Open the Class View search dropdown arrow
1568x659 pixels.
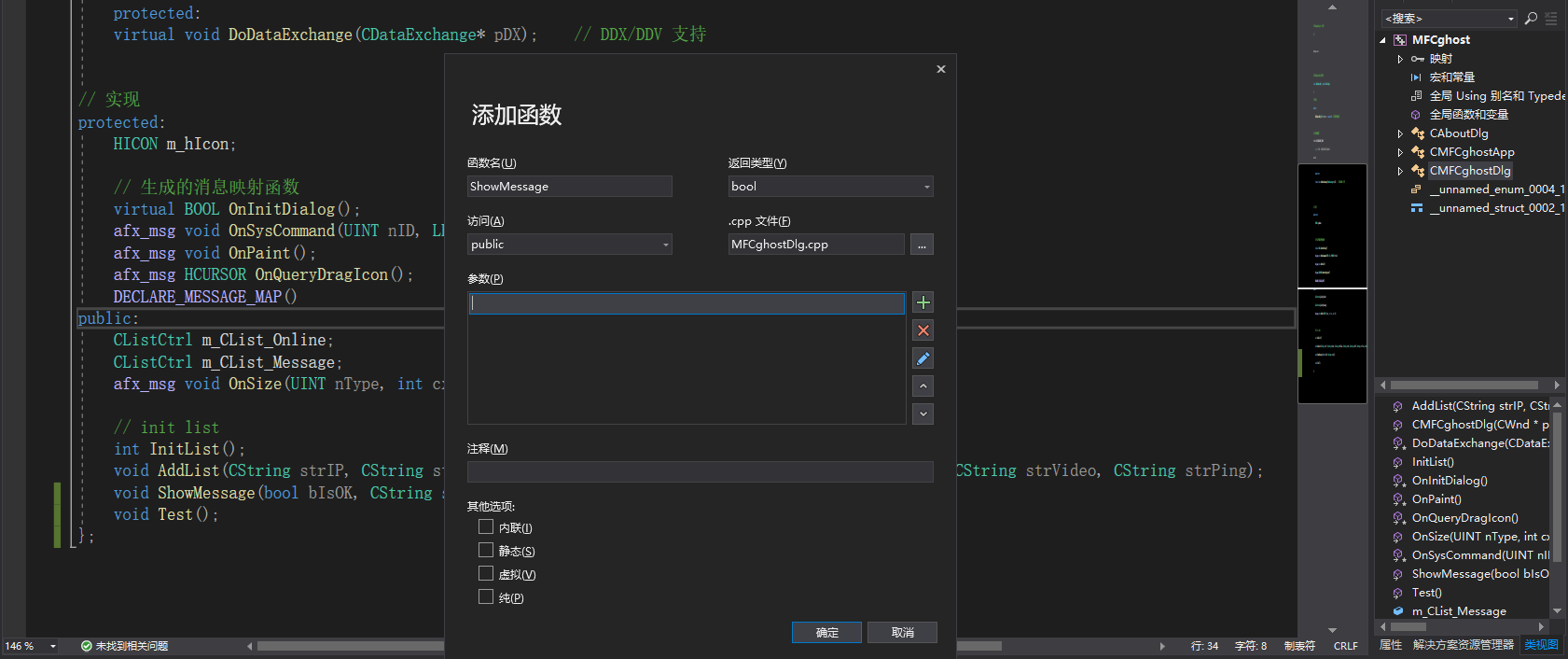coord(1511,19)
